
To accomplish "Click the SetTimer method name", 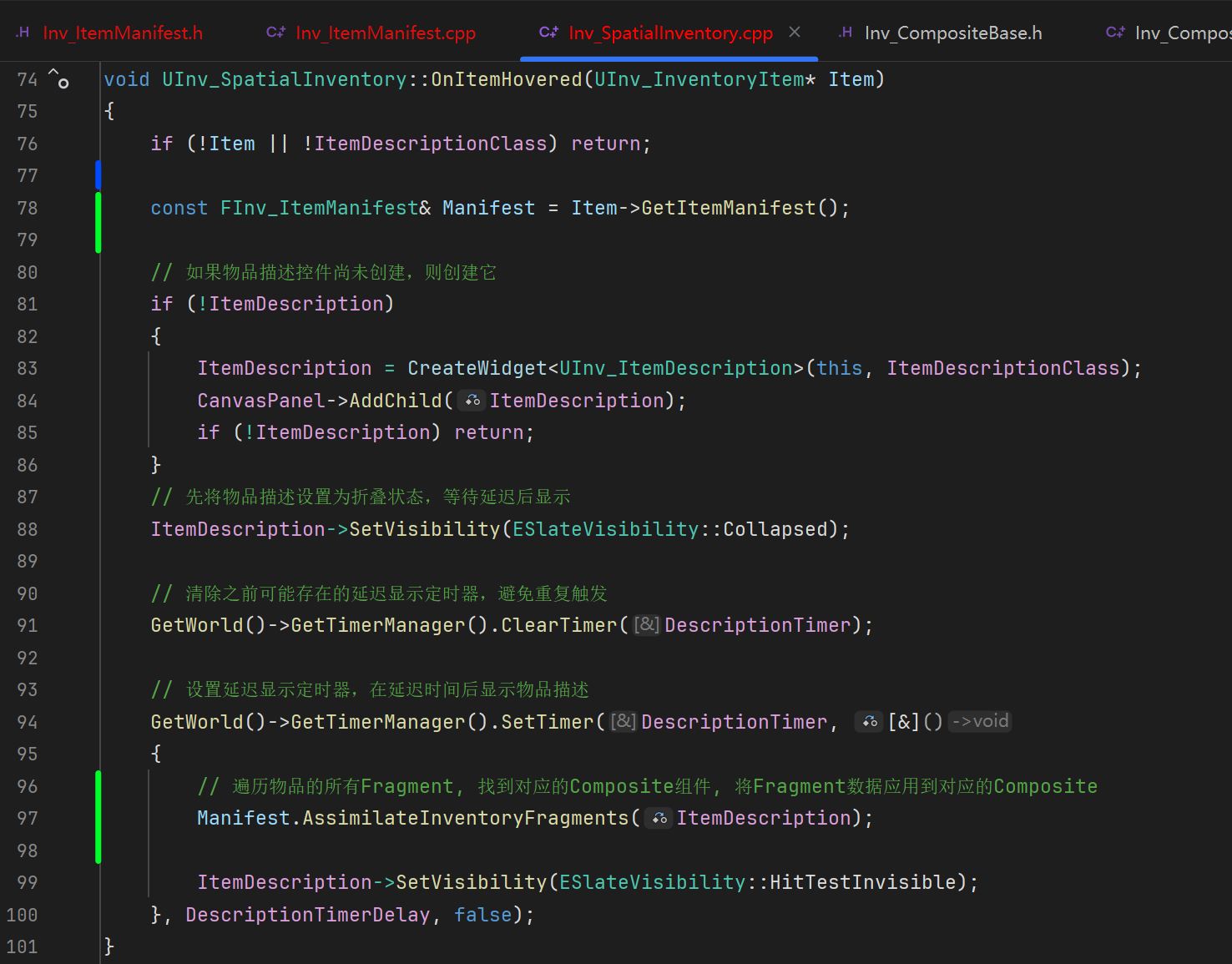I will click(548, 722).
